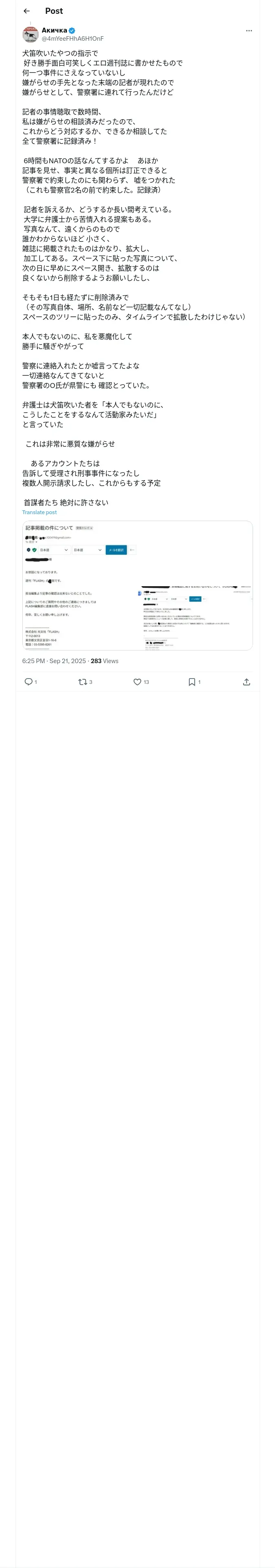
Task: Click the Translate post link
Action: click(40, 512)
